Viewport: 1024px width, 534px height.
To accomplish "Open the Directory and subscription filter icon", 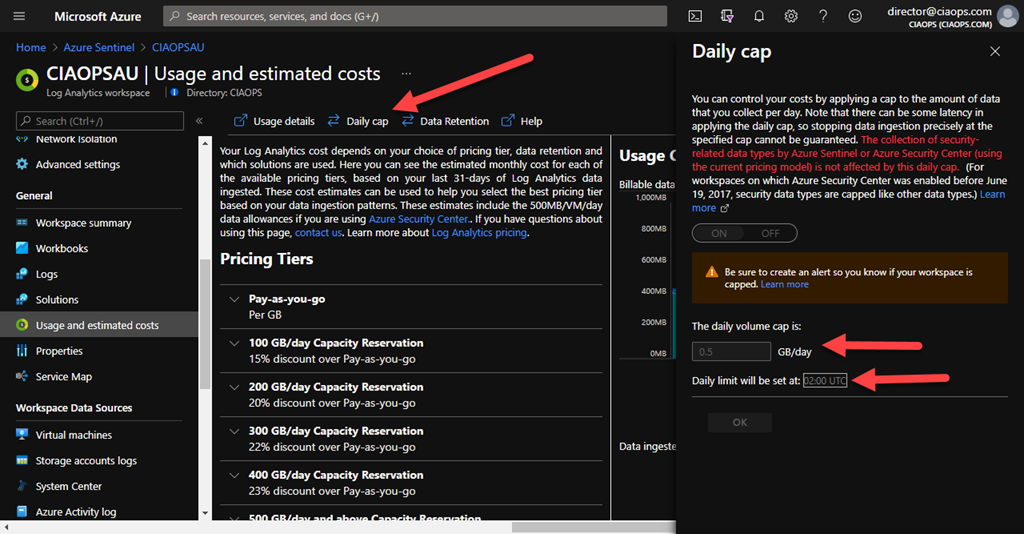I will pos(727,16).
